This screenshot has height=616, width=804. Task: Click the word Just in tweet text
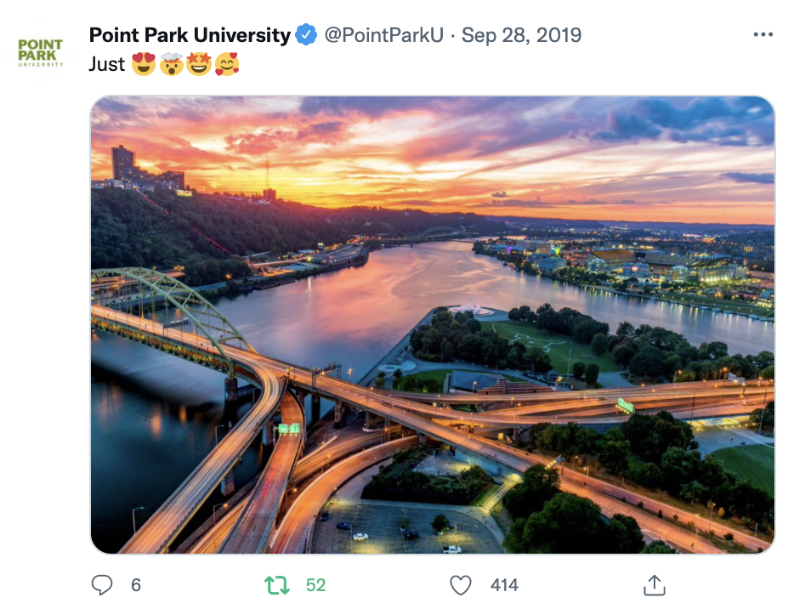click(107, 64)
